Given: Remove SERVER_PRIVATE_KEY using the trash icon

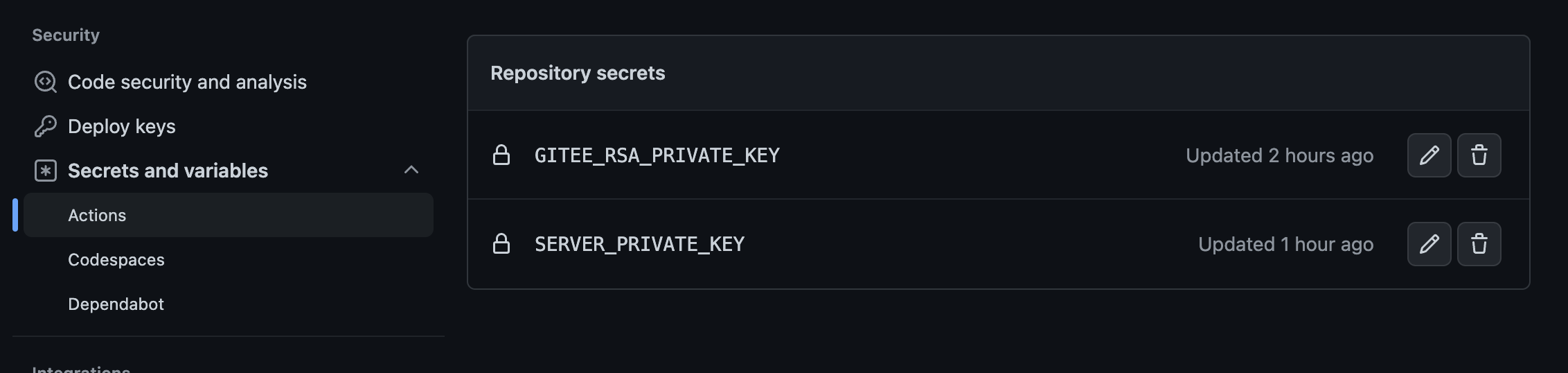Looking at the screenshot, I should 1479,244.
